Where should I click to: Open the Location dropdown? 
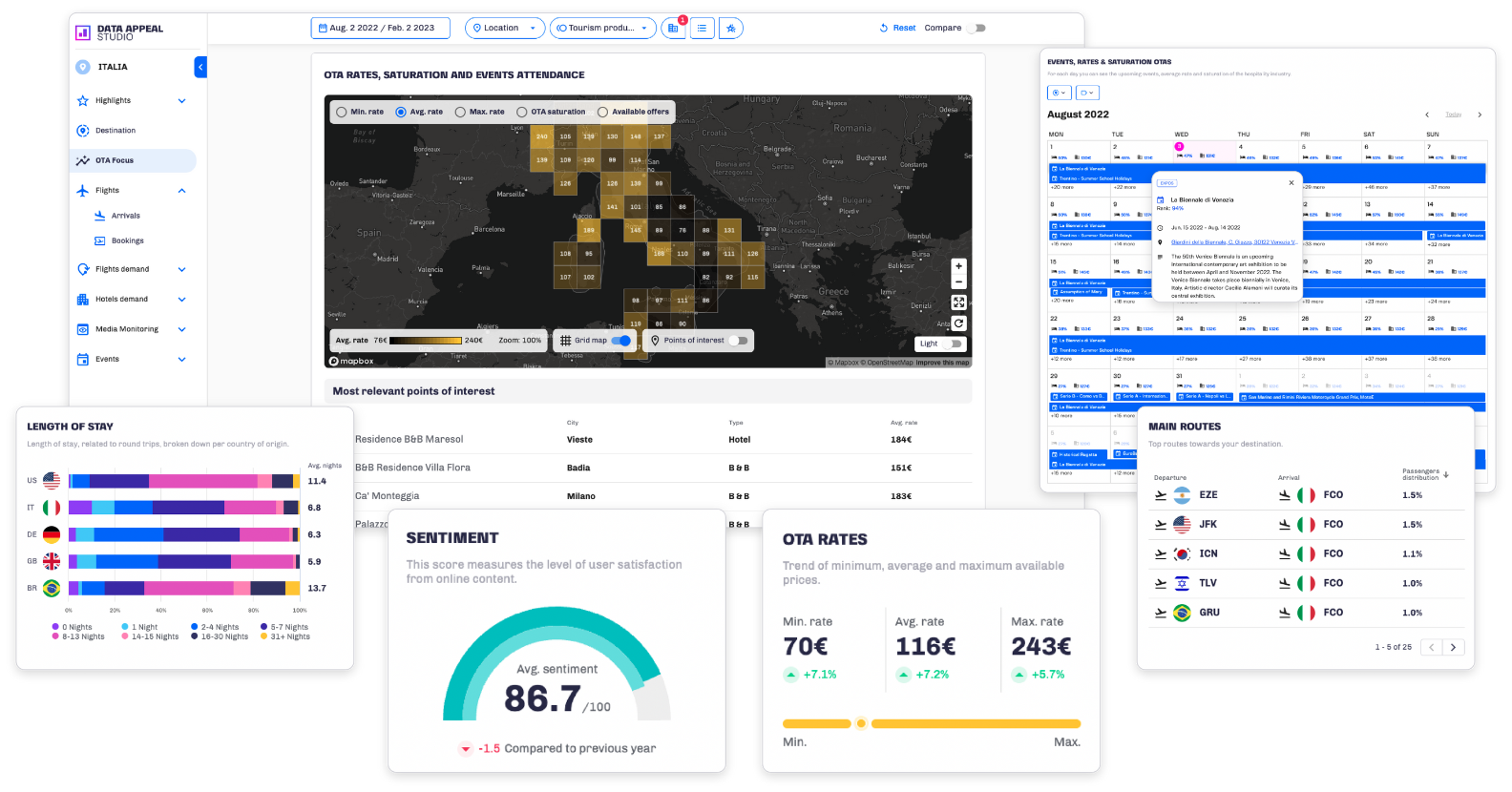click(505, 28)
